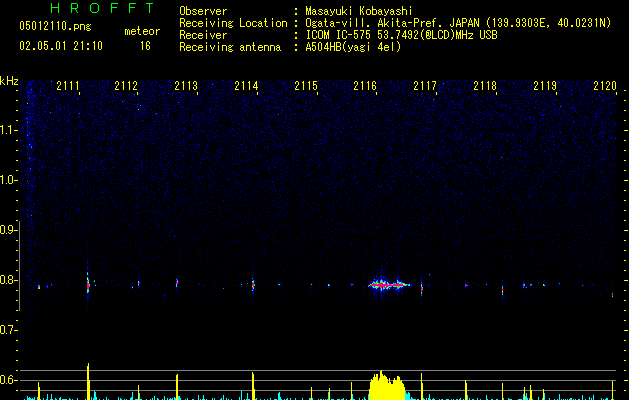The width and height of the screenshot is (629, 400).
Task: Click the 0.8 kHz axis label
Action: click(8, 280)
